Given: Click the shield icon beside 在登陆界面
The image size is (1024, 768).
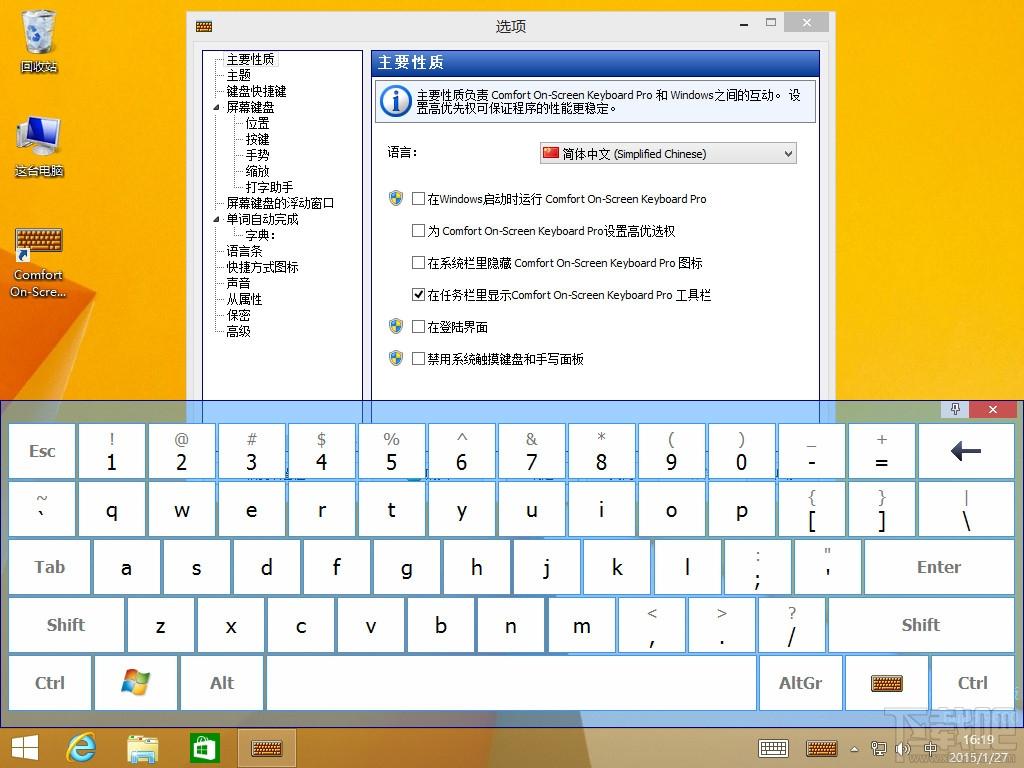Looking at the screenshot, I should point(396,327).
